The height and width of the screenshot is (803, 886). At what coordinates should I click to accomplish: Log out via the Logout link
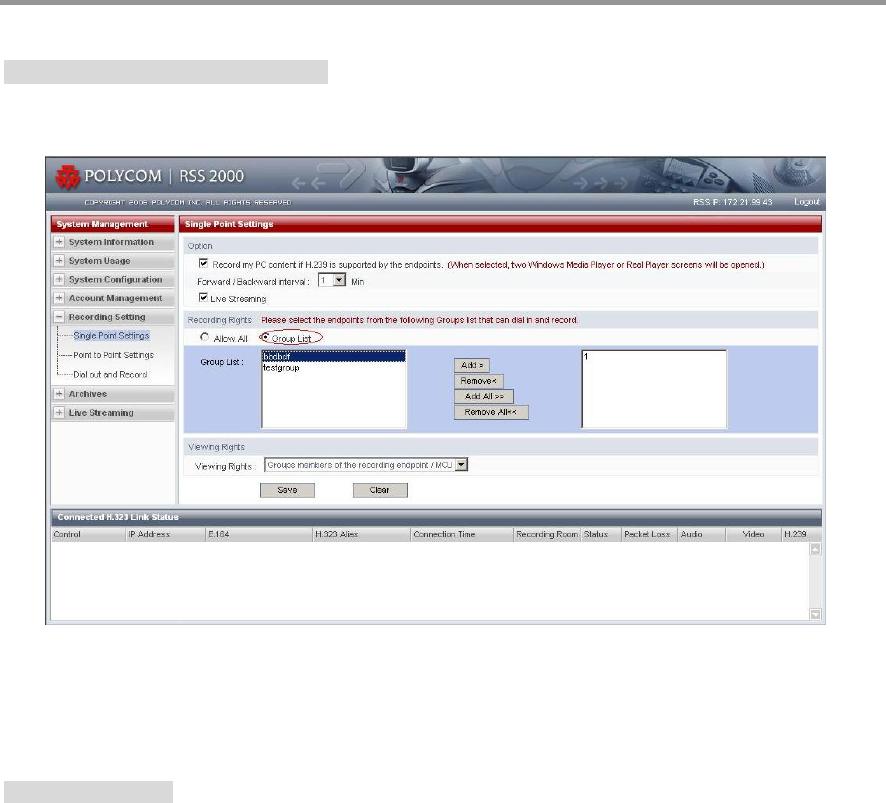click(x=806, y=202)
